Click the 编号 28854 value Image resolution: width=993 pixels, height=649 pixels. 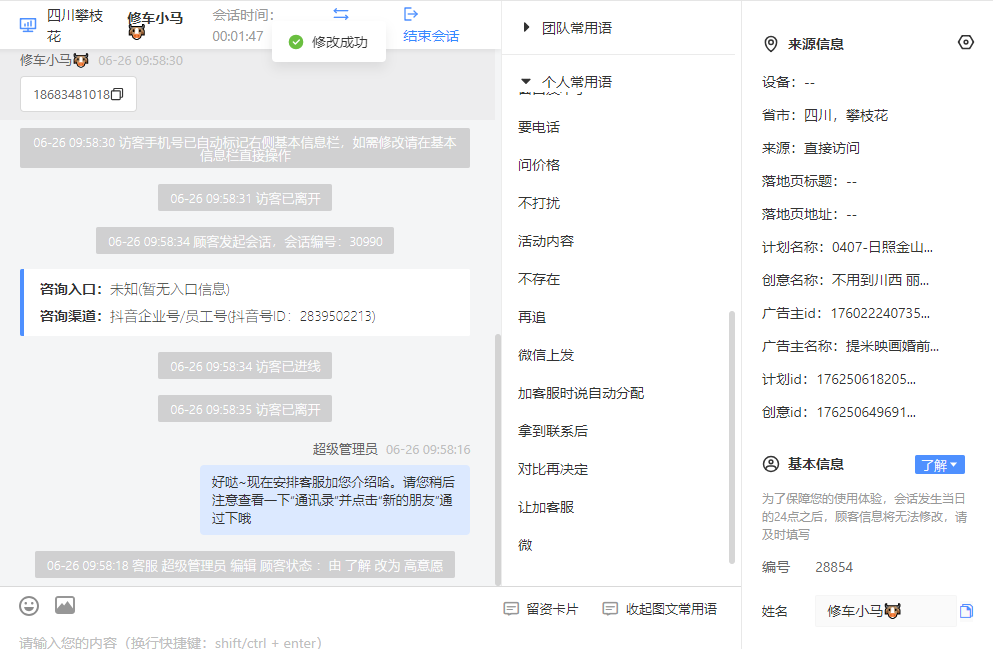pos(834,567)
